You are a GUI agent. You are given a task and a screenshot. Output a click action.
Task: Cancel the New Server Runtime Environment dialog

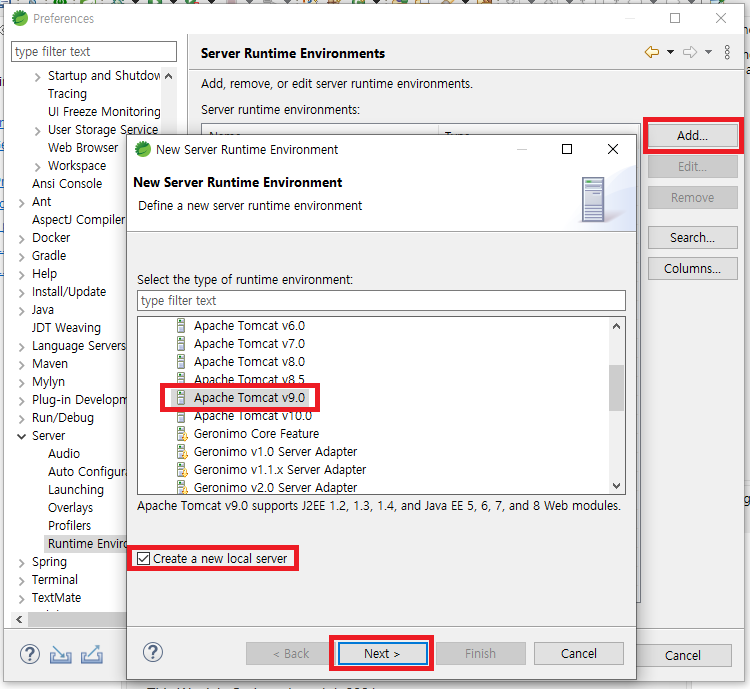(x=579, y=654)
